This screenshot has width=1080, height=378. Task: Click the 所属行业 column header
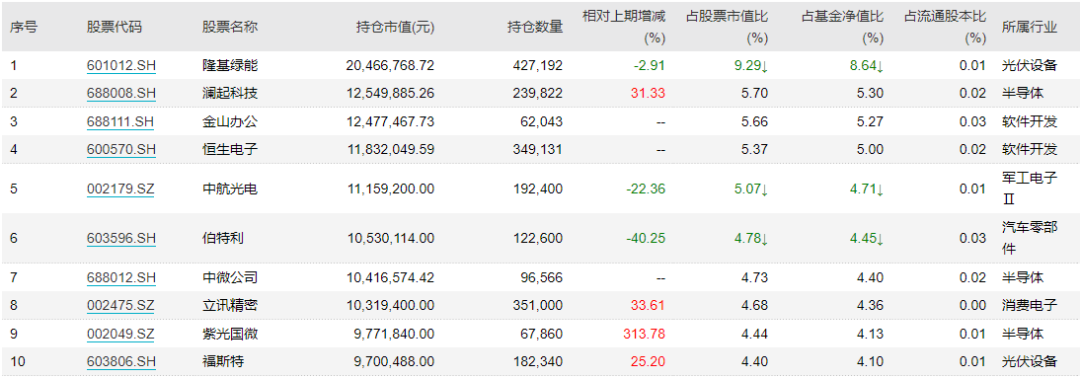click(x=1029, y=27)
